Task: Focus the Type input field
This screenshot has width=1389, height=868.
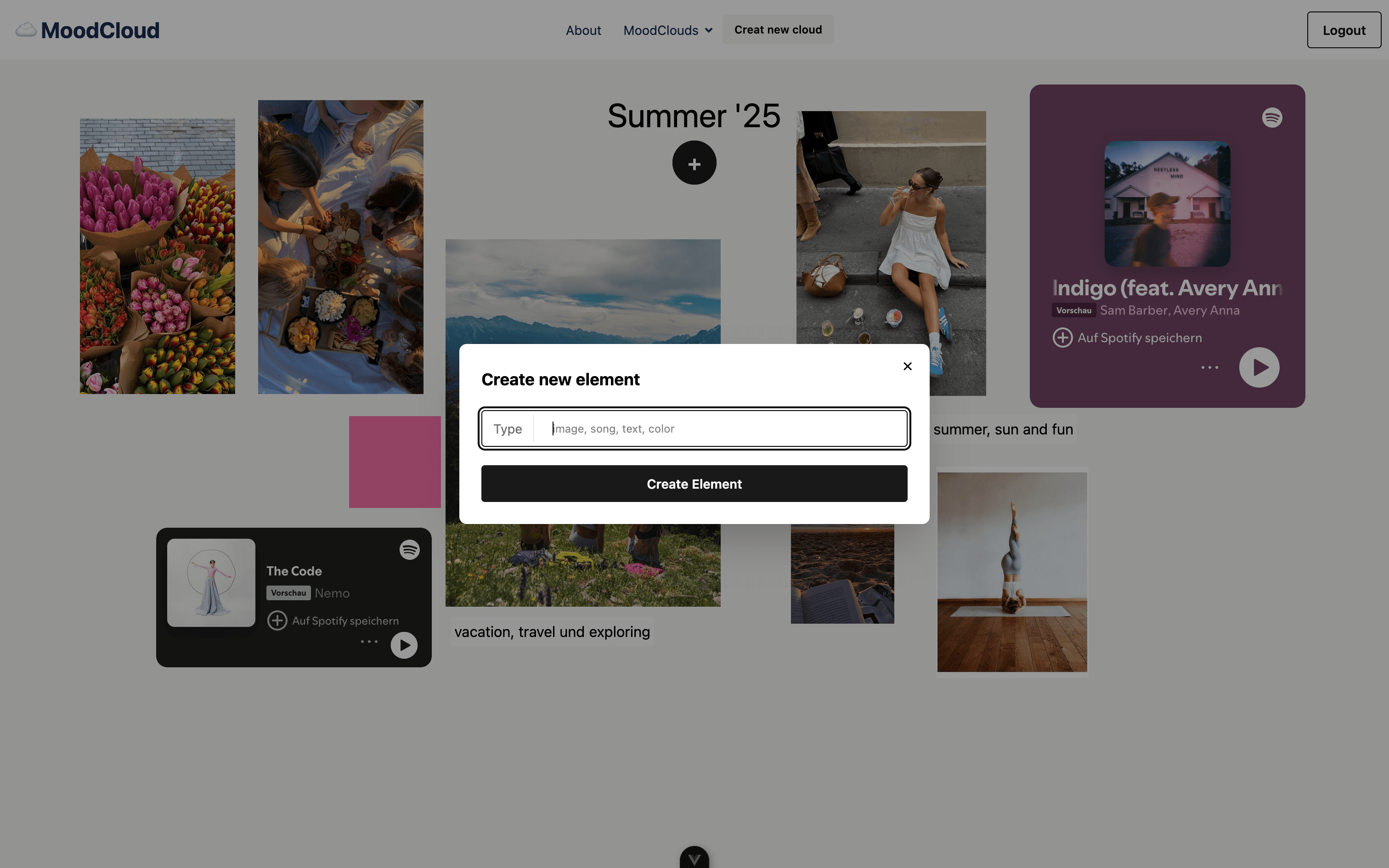Action: point(720,429)
